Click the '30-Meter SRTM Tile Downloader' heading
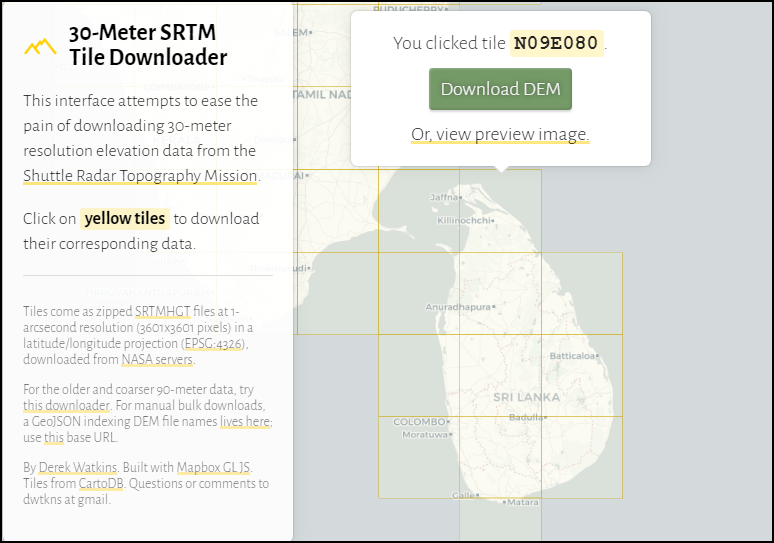The height and width of the screenshot is (543, 774). 147,45
